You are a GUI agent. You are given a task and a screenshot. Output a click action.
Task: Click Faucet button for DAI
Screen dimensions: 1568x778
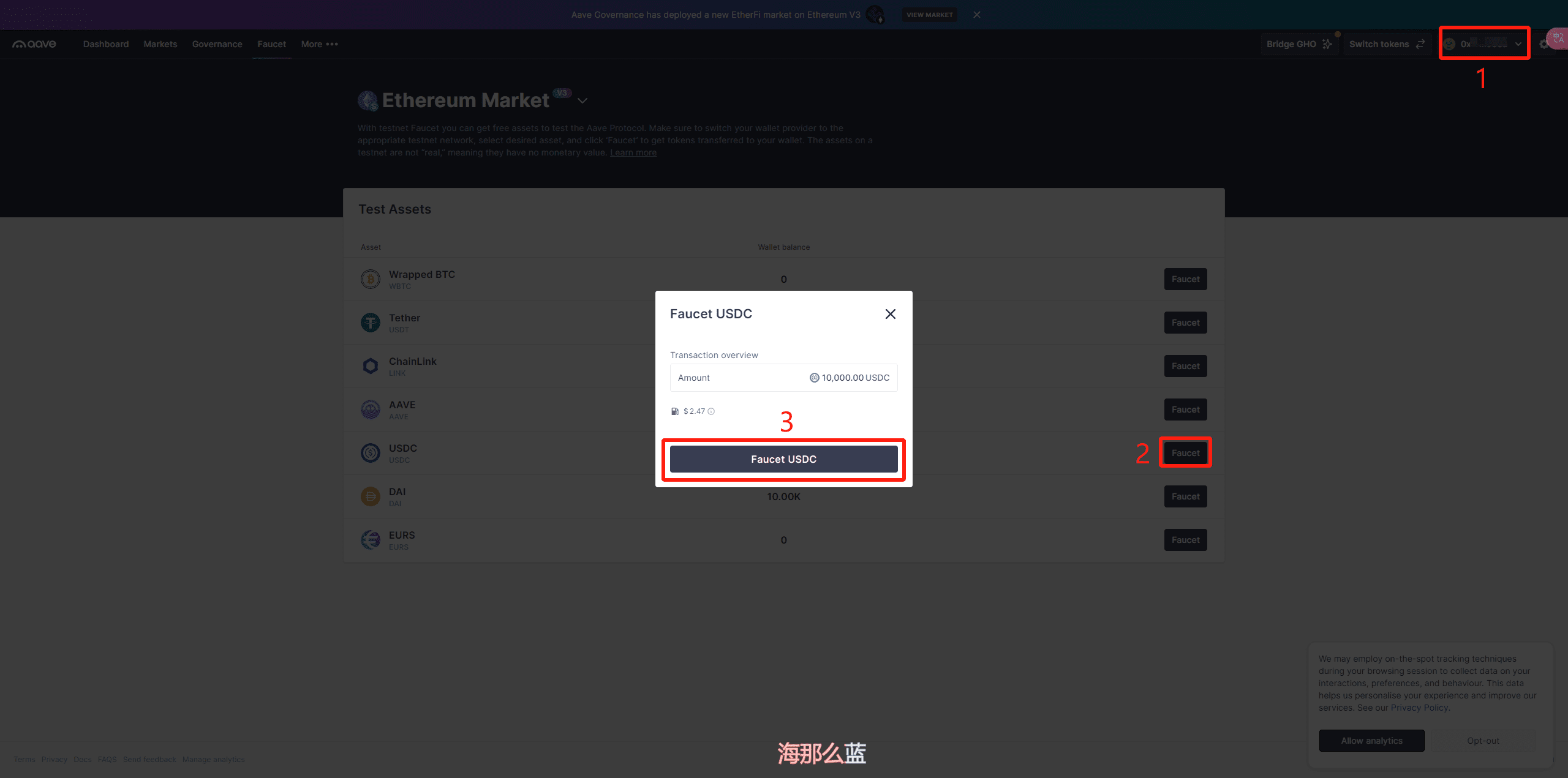1185,496
